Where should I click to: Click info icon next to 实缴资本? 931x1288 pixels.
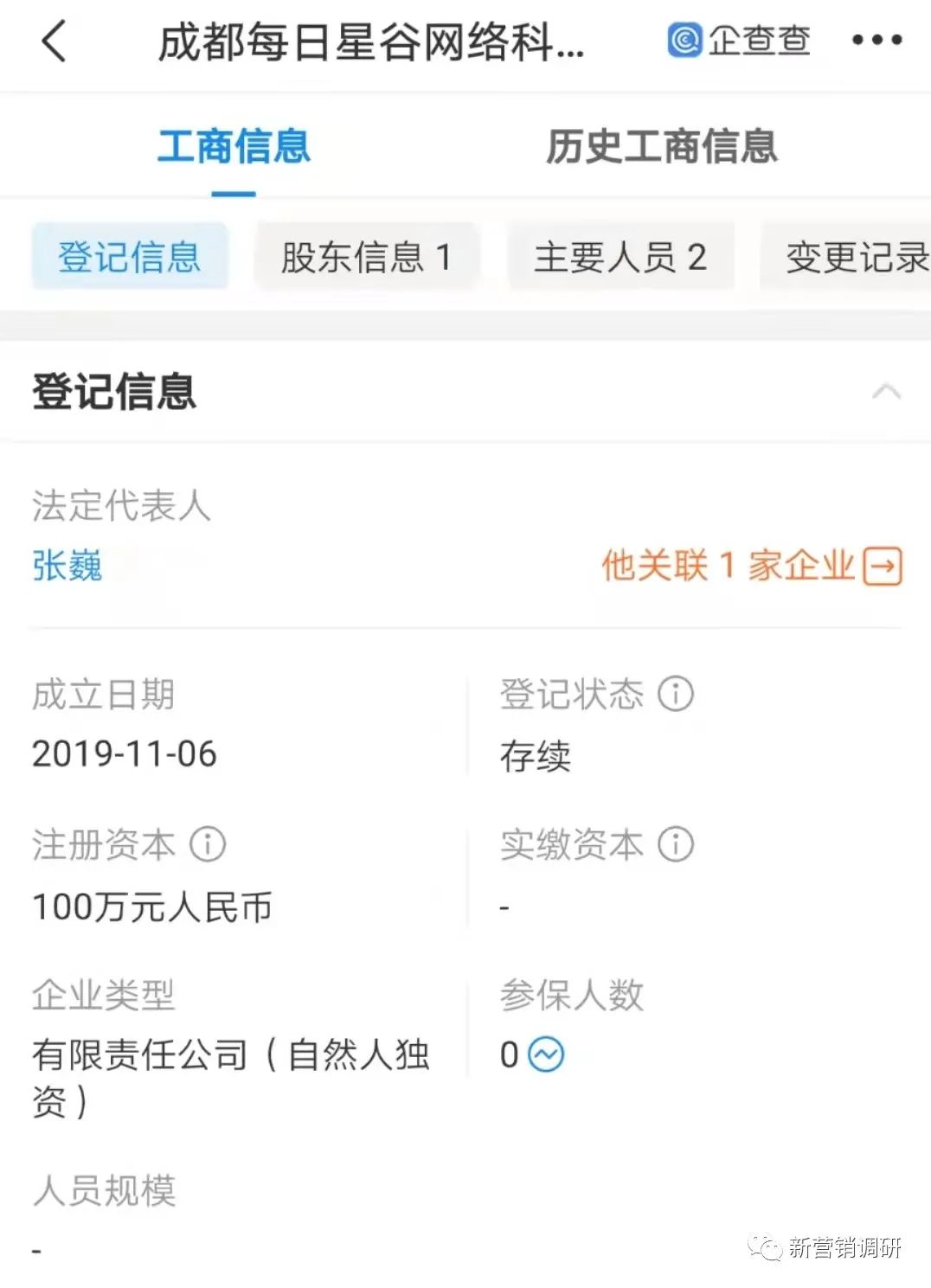(676, 844)
